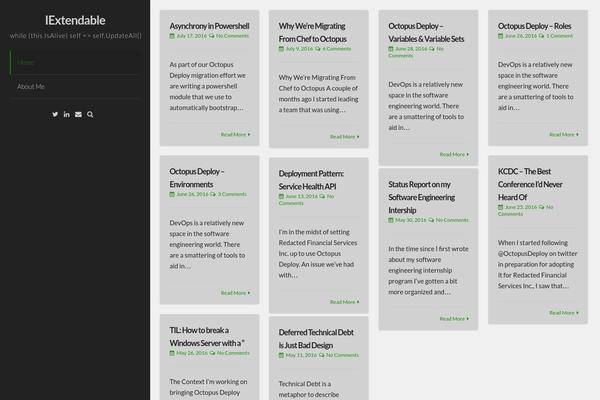Image resolution: width=600 pixels, height=400 pixels.
Task: Click the May 30, 2016 date link
Action: point(411,220)
